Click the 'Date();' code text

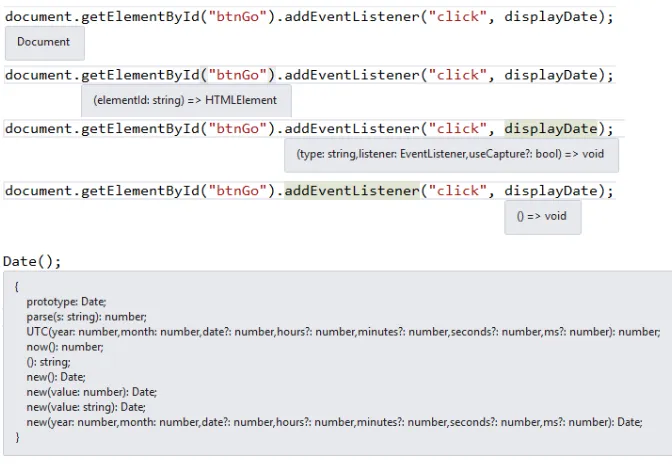point(32,261)
